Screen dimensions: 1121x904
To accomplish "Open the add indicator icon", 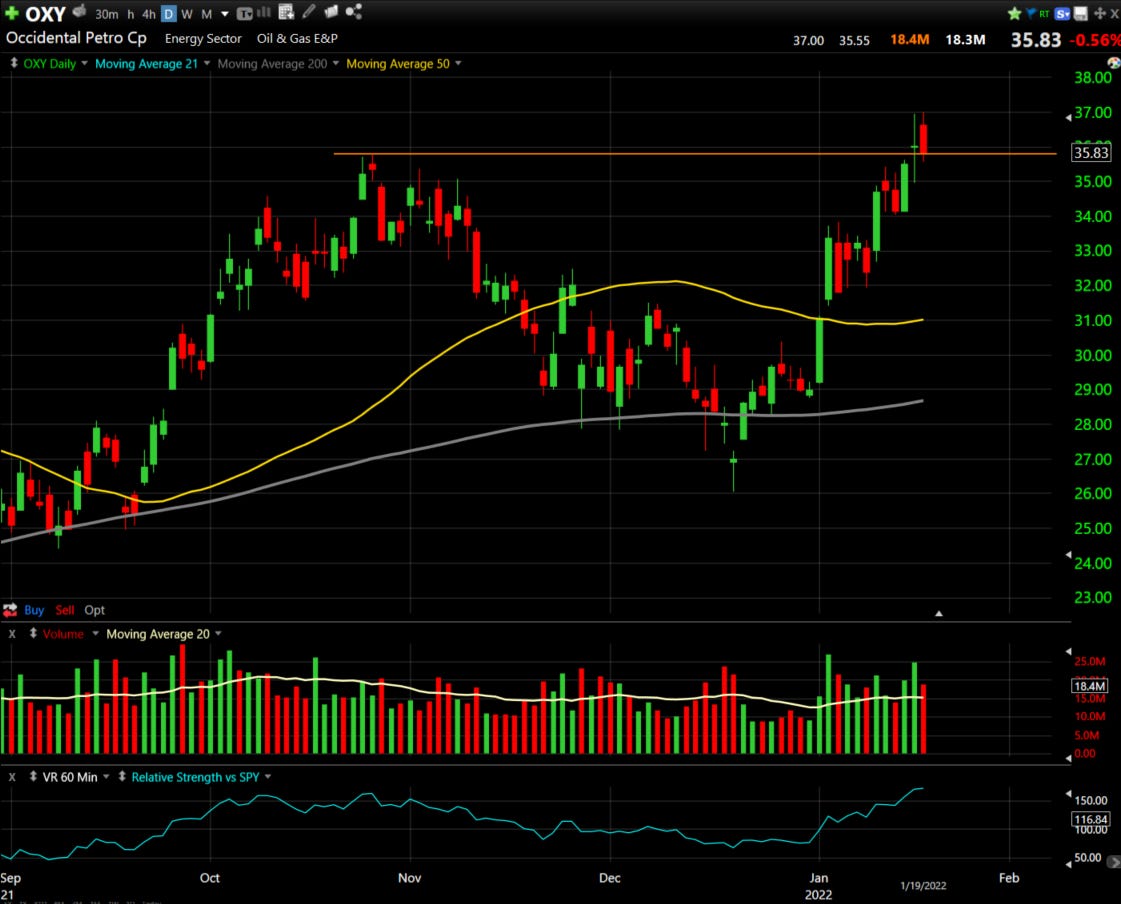I will click(286, 11).
